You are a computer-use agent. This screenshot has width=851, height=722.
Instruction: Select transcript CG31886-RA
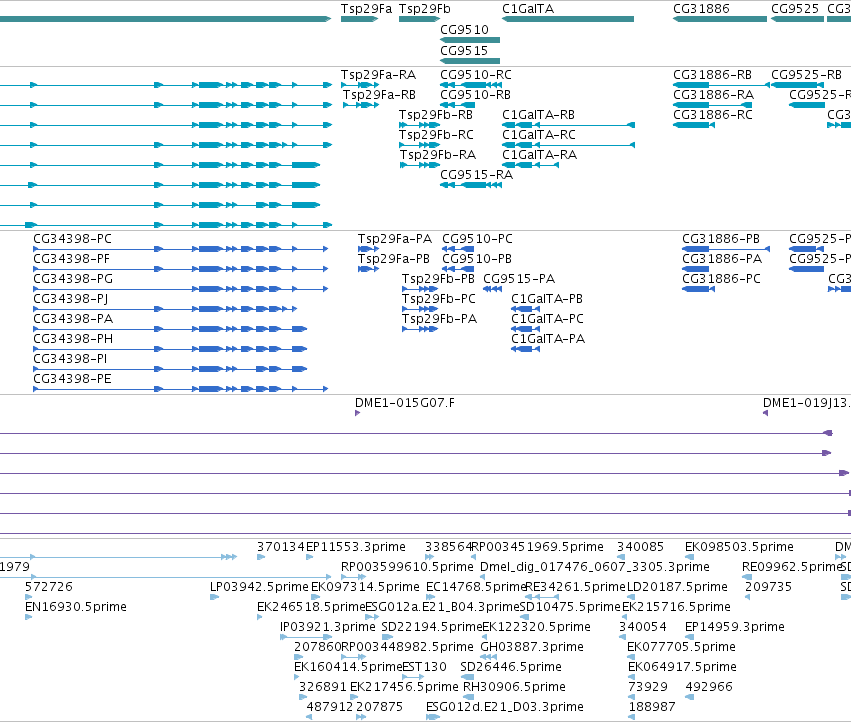click(713, 105)
